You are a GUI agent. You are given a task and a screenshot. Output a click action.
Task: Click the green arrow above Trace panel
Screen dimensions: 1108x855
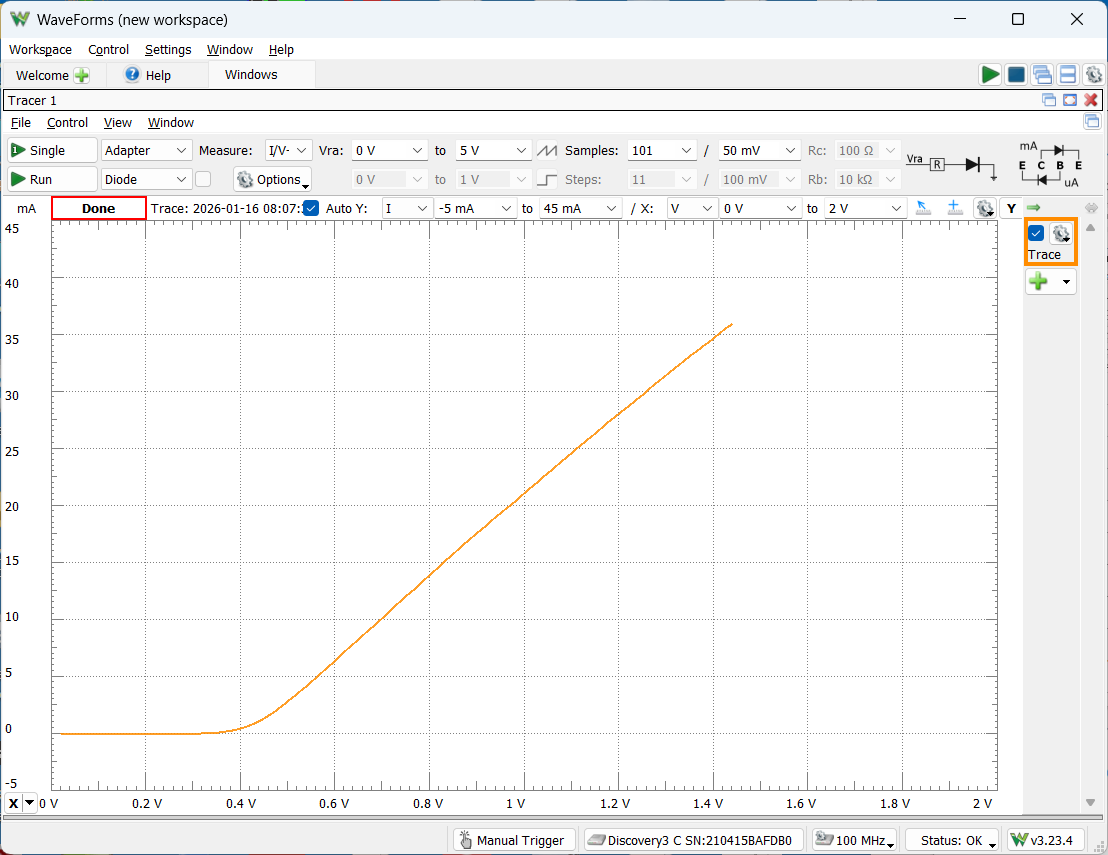point(1033,208)
